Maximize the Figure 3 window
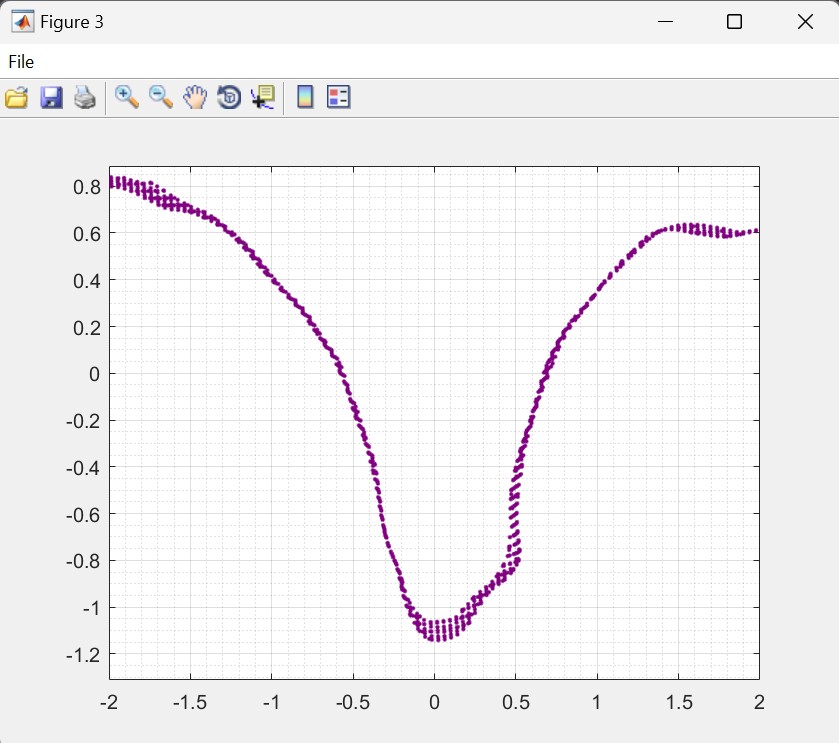The image size is (839, 743). 734,22
